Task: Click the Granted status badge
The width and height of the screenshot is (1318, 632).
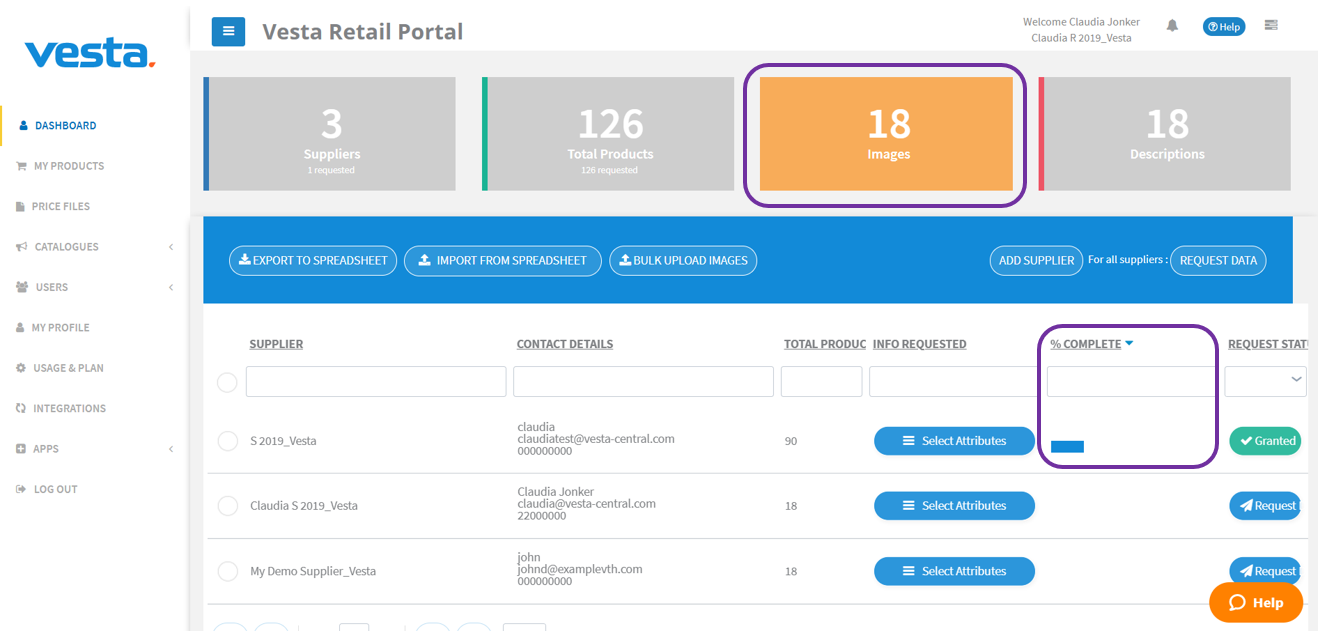Action: click(1265, 441)
